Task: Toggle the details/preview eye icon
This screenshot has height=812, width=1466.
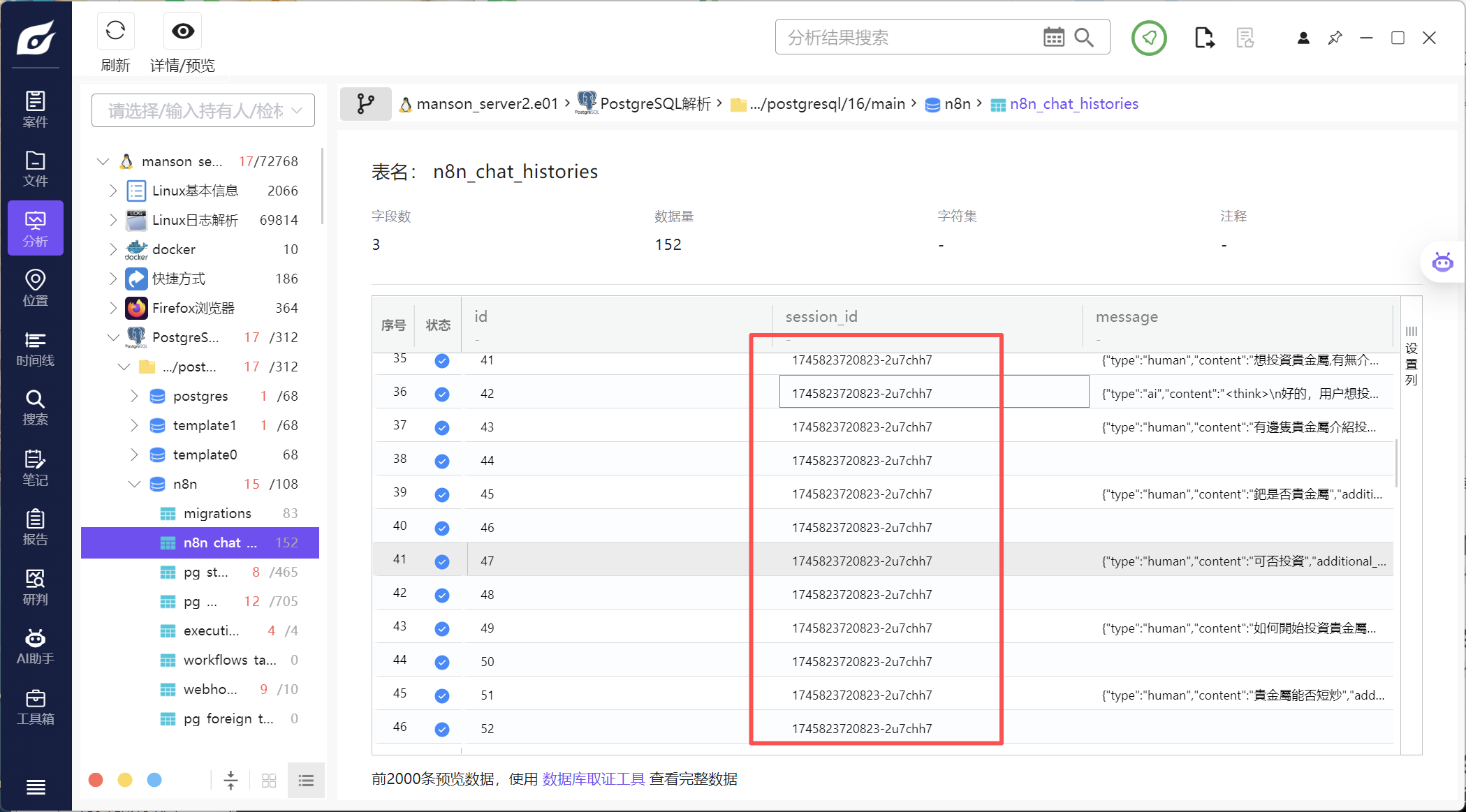Action: 183,31
